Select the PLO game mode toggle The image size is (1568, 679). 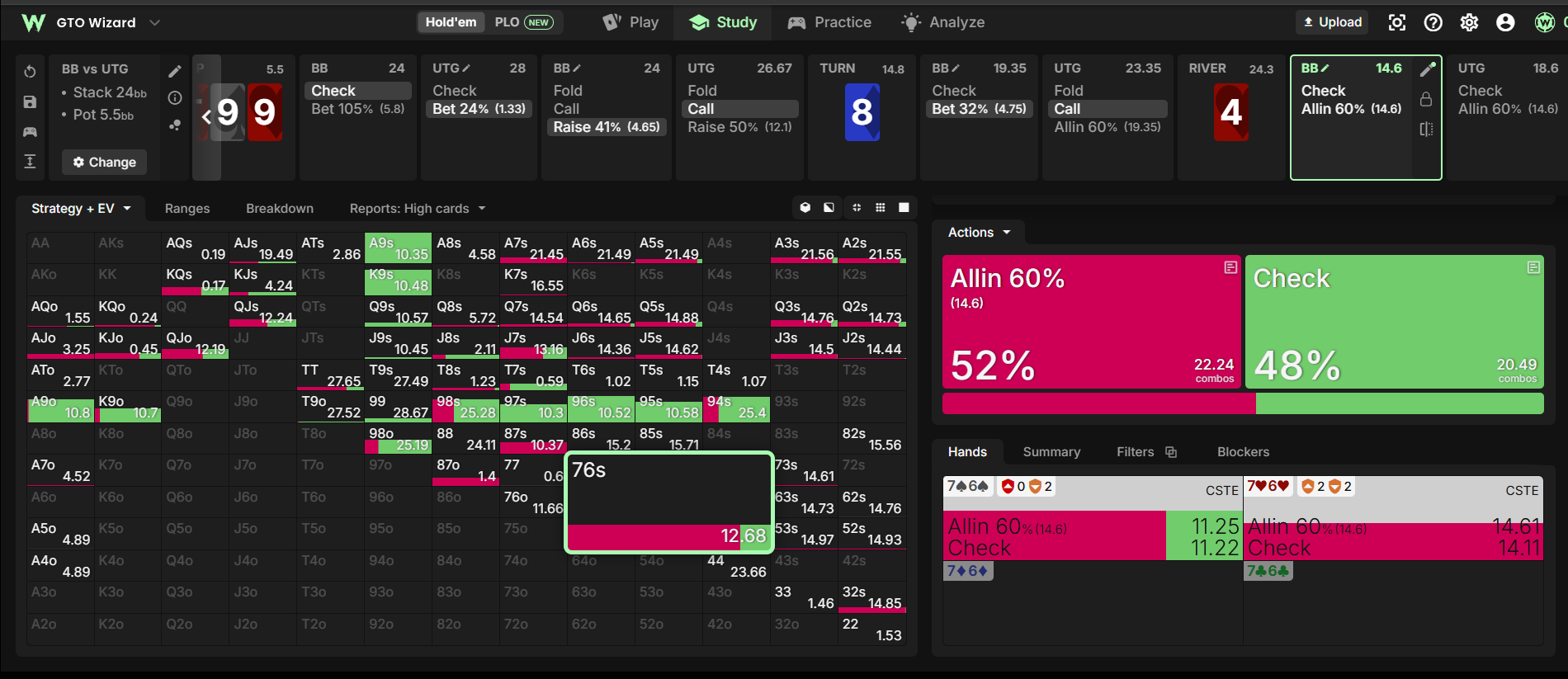pos(524,22)
